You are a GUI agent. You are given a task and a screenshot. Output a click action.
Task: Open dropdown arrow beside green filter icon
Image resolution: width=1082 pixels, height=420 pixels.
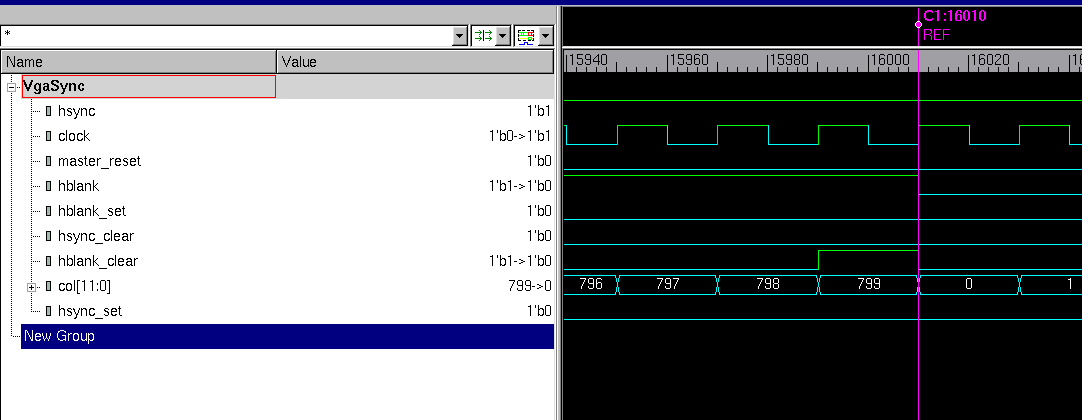coord(502,35)
